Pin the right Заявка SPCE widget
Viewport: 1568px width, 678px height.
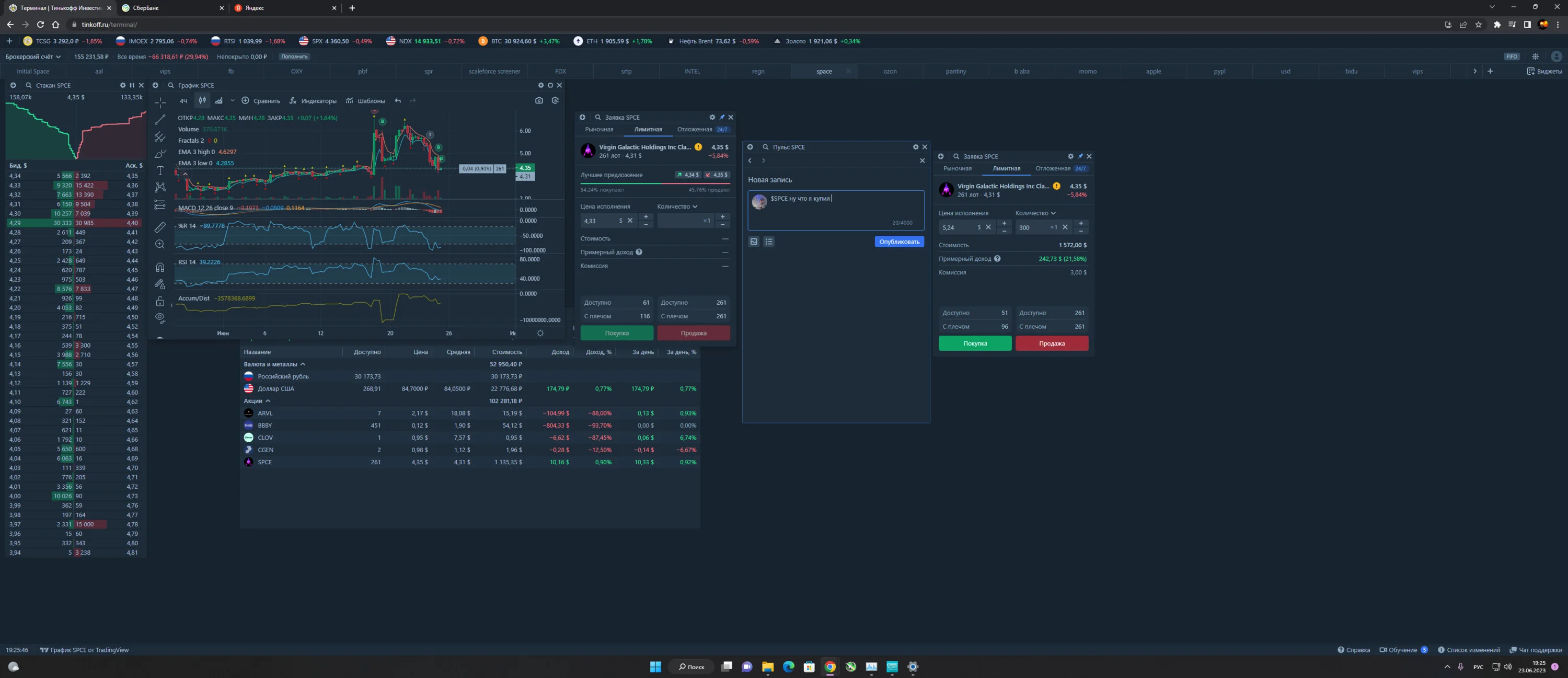pos(1080,156)
